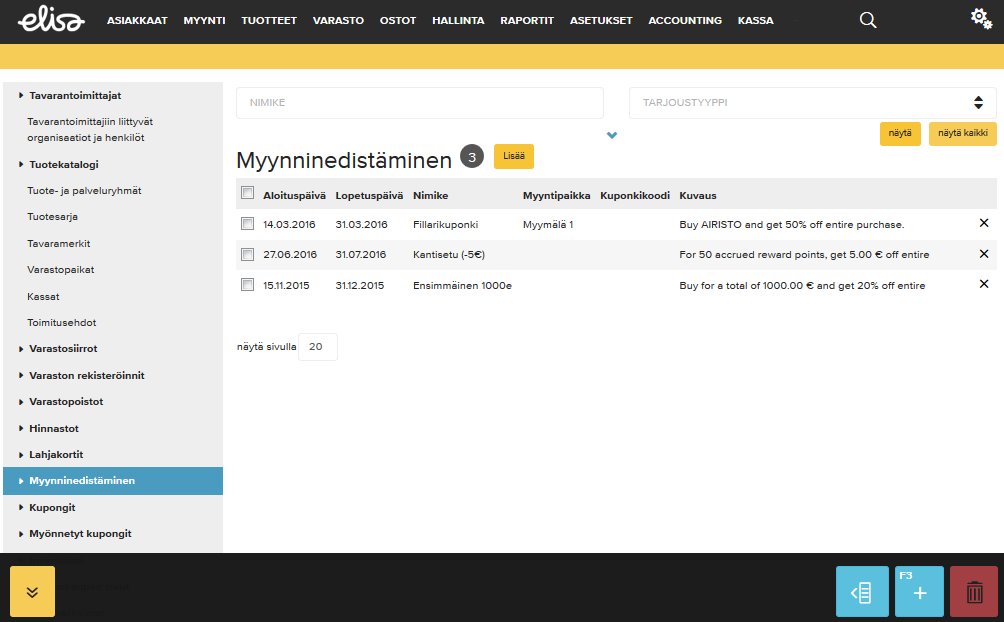Click the näytä sivulla count field
The height and width of the screenshot is (622, 1004).
pyautogui.click(x=318, y=347)
